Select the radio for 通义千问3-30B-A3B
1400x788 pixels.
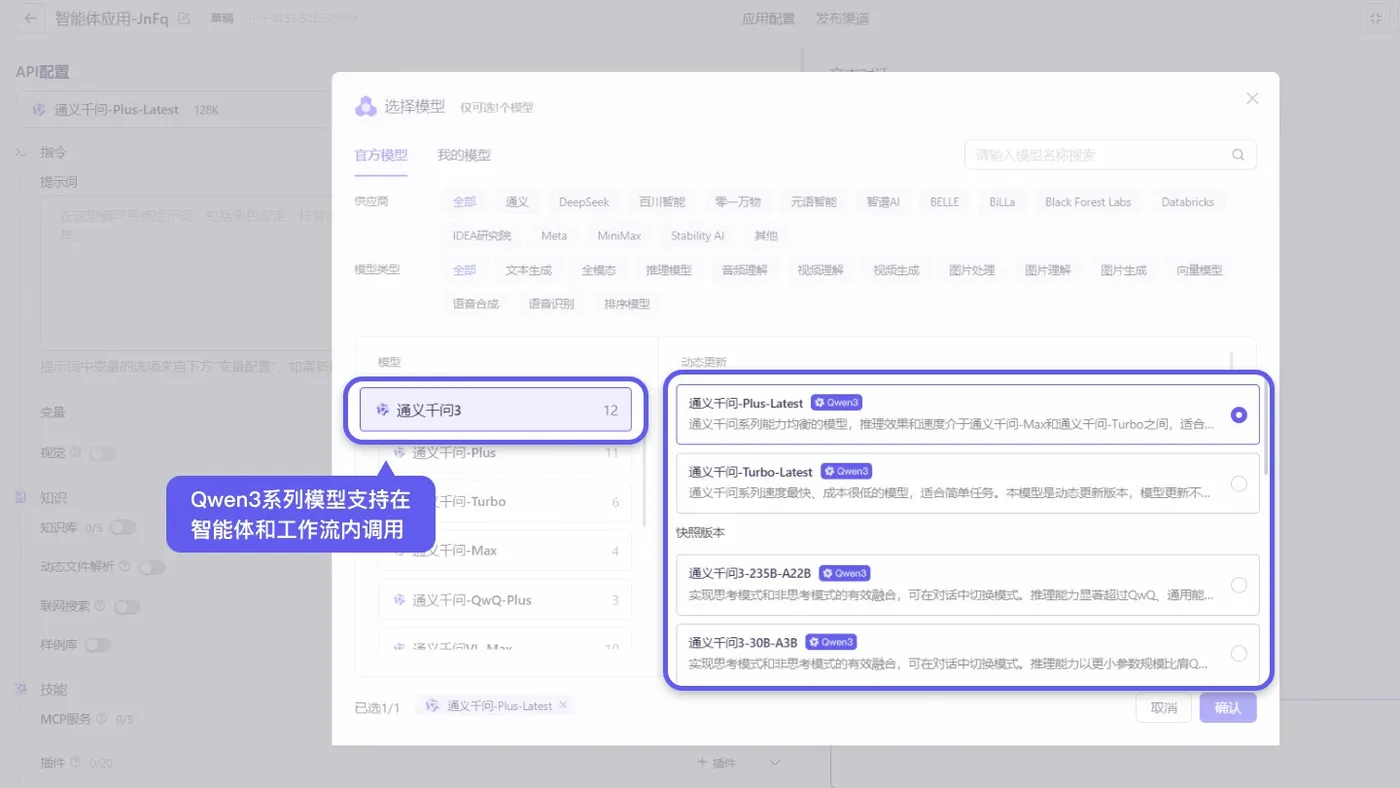[x=1239, y=653]
